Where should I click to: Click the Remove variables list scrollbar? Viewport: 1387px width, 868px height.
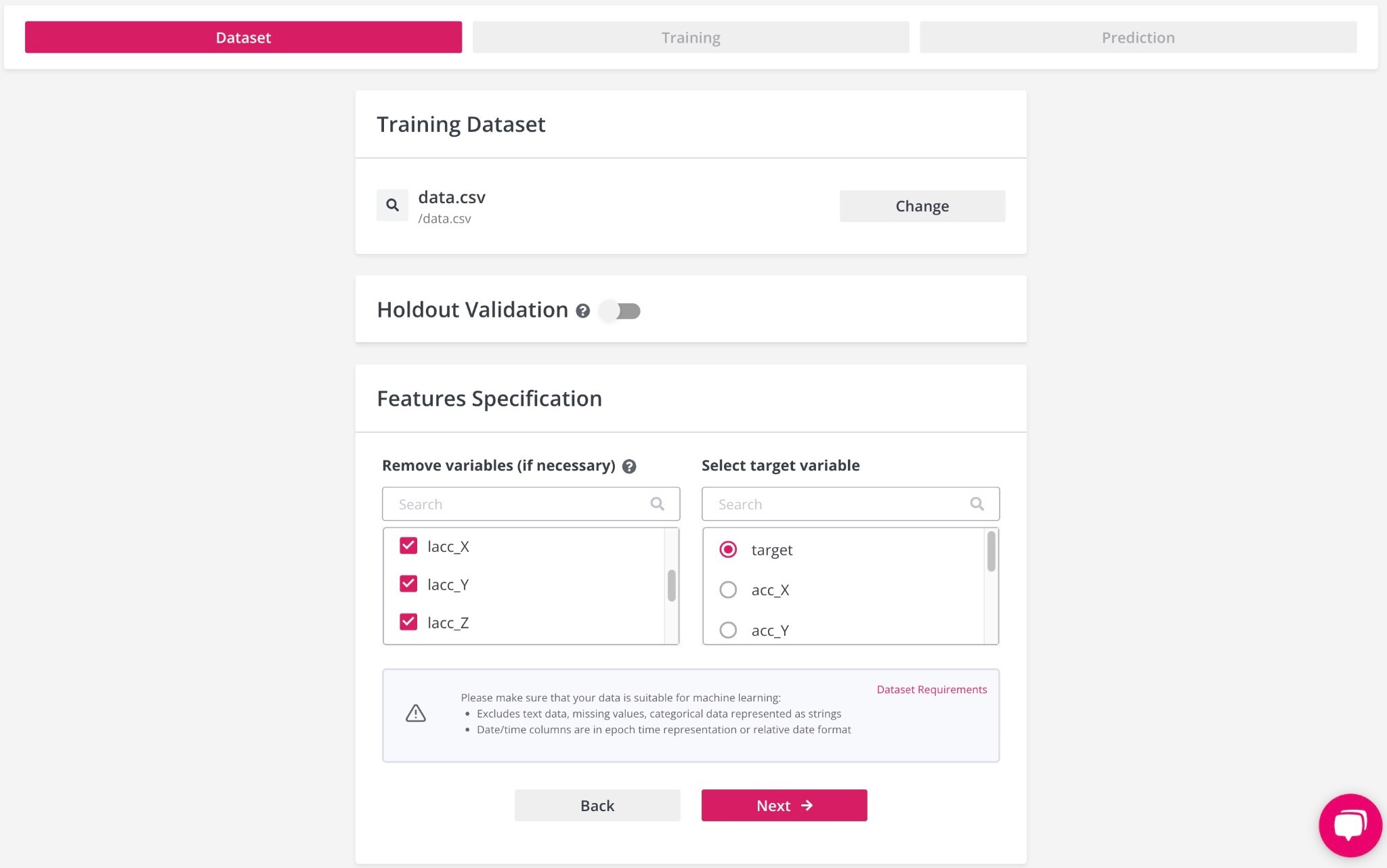[672, 586]
